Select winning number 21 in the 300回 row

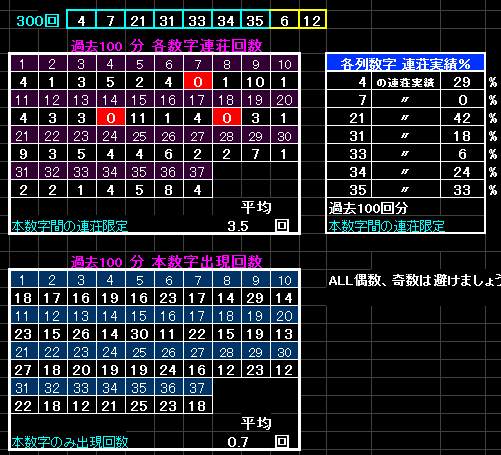[139, 20]
